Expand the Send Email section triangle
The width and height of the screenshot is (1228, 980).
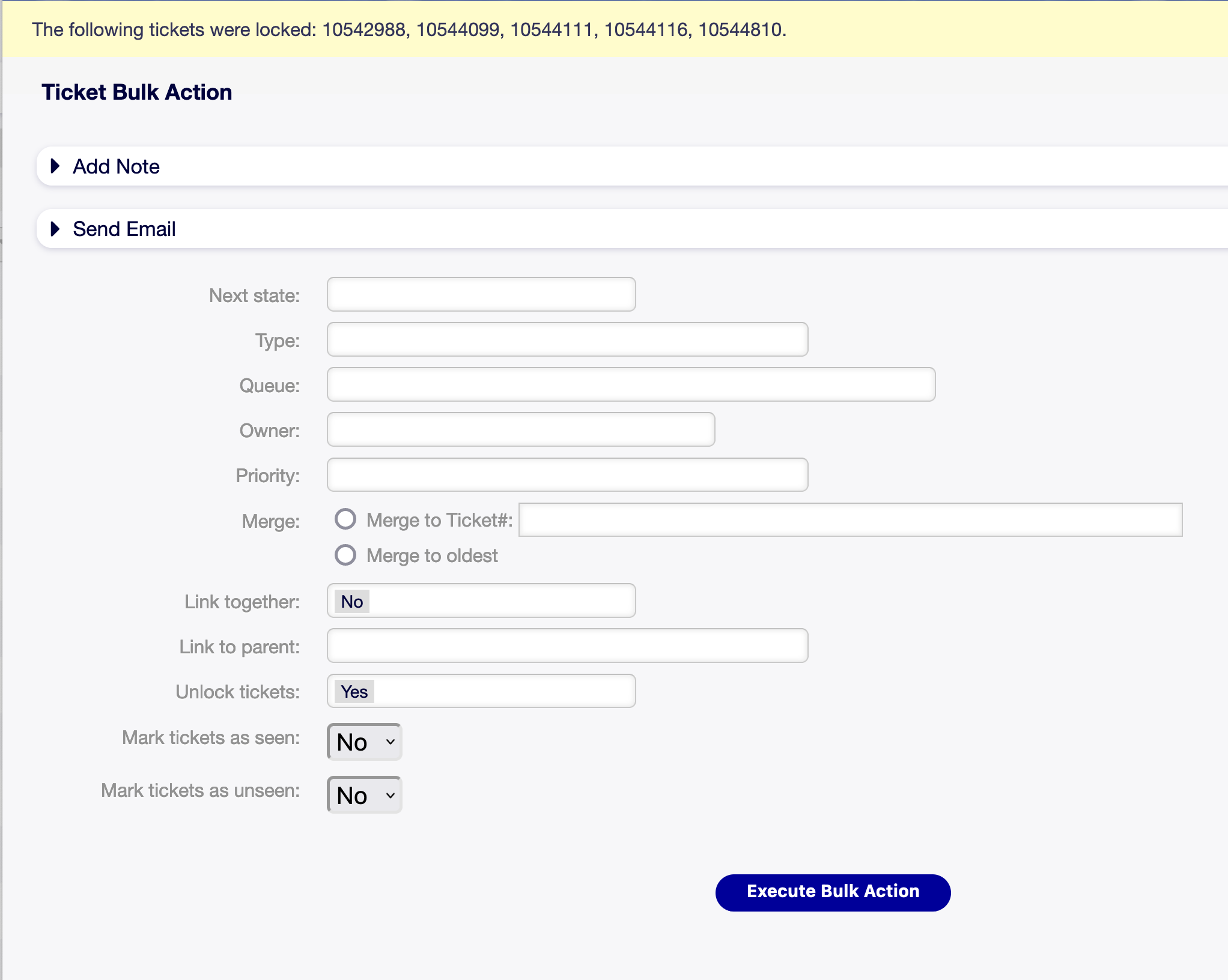(x=55, y=229)
